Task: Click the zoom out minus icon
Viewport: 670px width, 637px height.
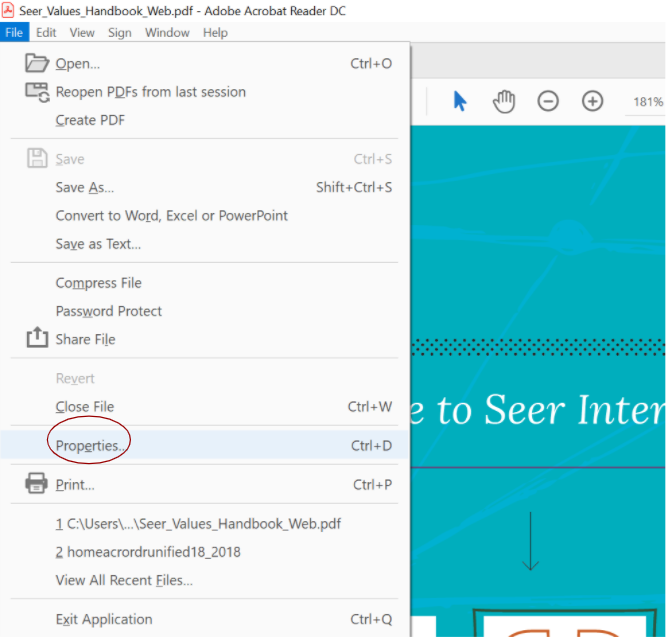Action: tap(548, 101)
